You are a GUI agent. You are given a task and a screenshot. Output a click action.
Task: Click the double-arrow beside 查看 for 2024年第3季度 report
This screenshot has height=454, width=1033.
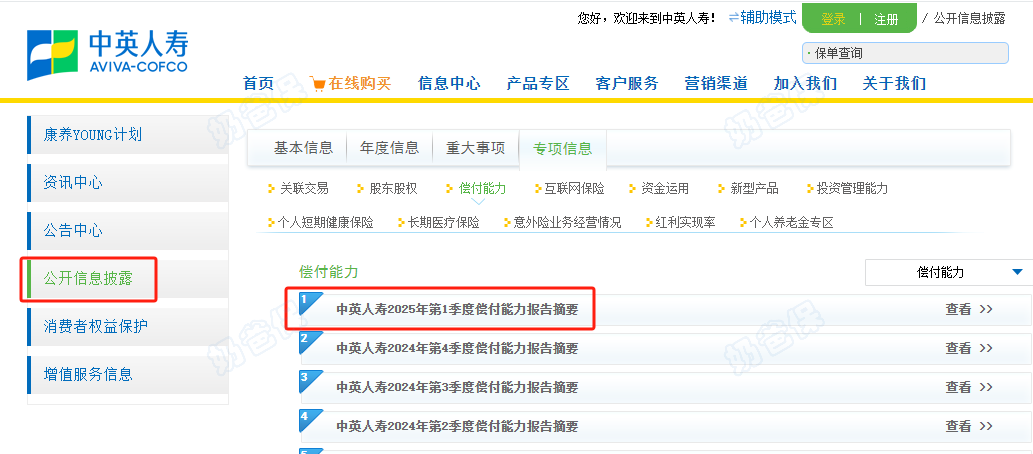[985, 387]
